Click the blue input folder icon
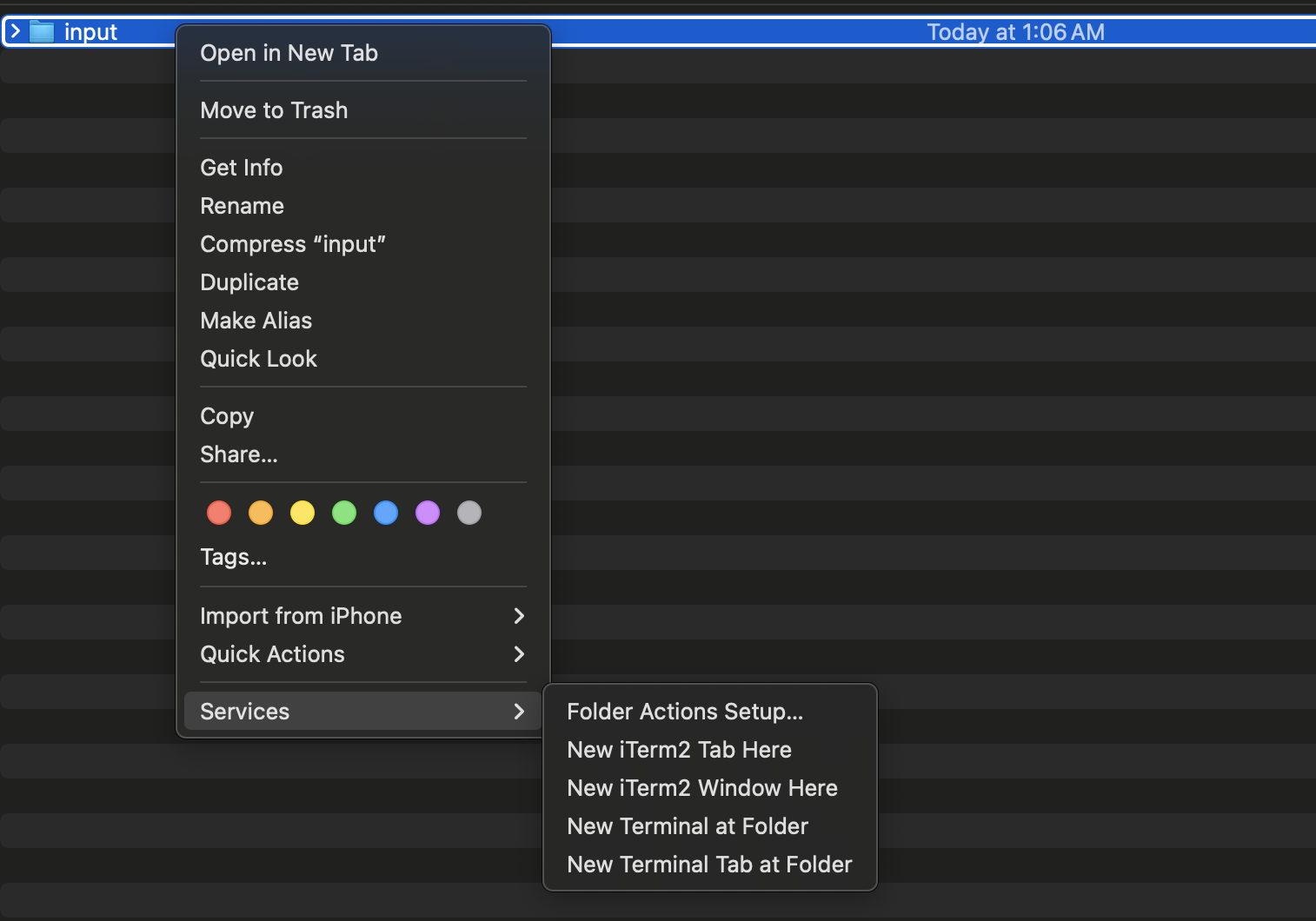Viewport: 1316px width, 921px height. 42,32
